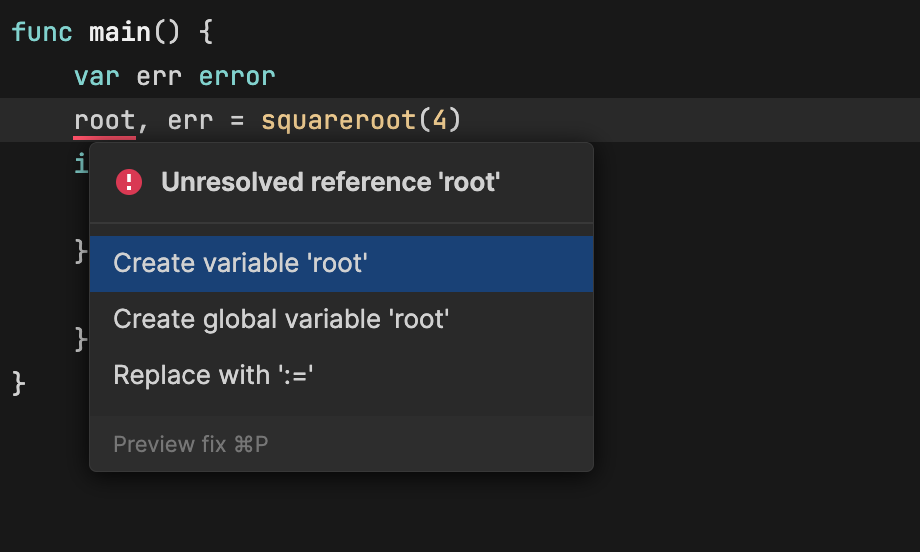Select "Create variable 'root'" quick fix
This screenshot has width=920, height=552.
click(241, 263)
